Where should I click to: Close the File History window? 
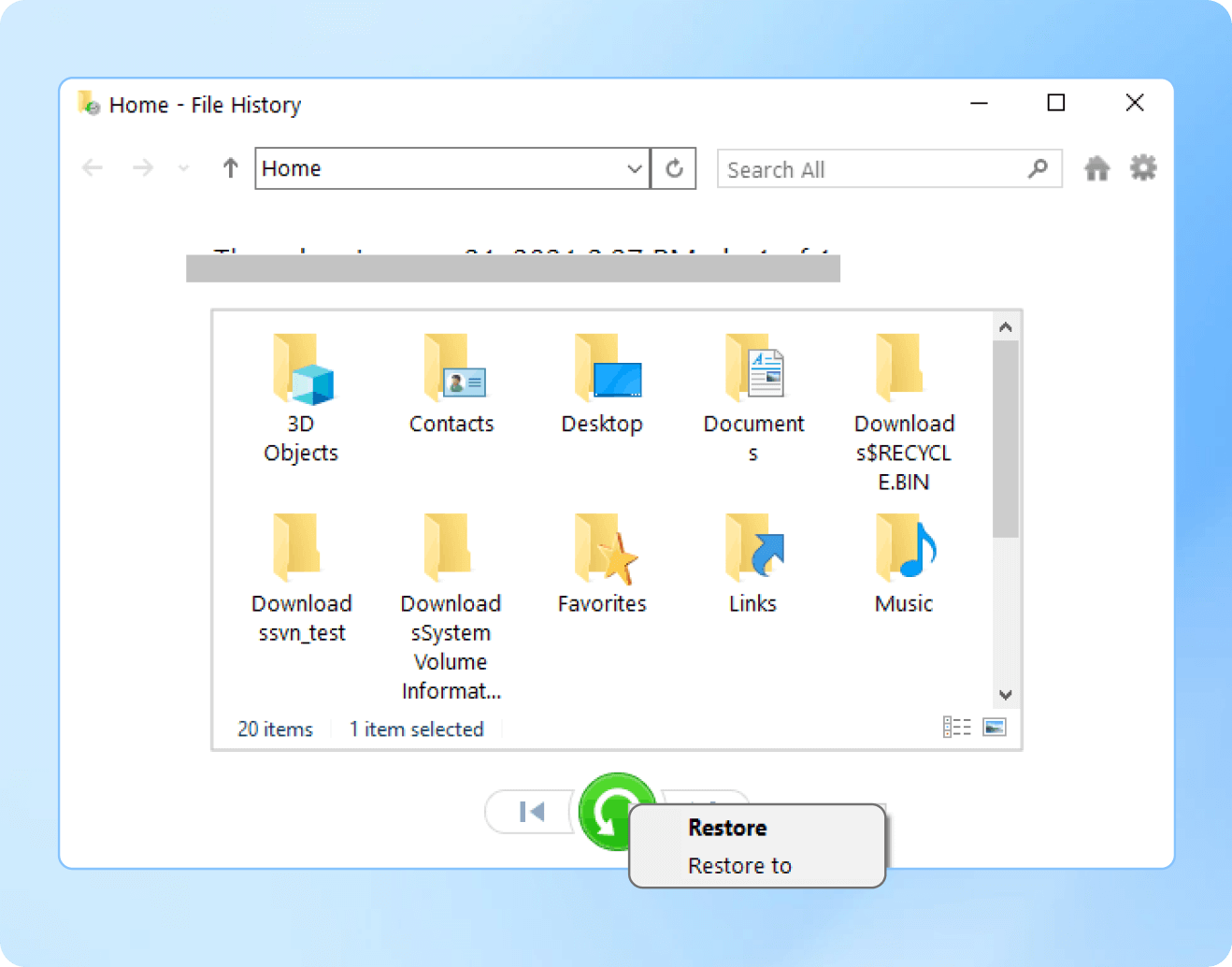point(1135,103)
